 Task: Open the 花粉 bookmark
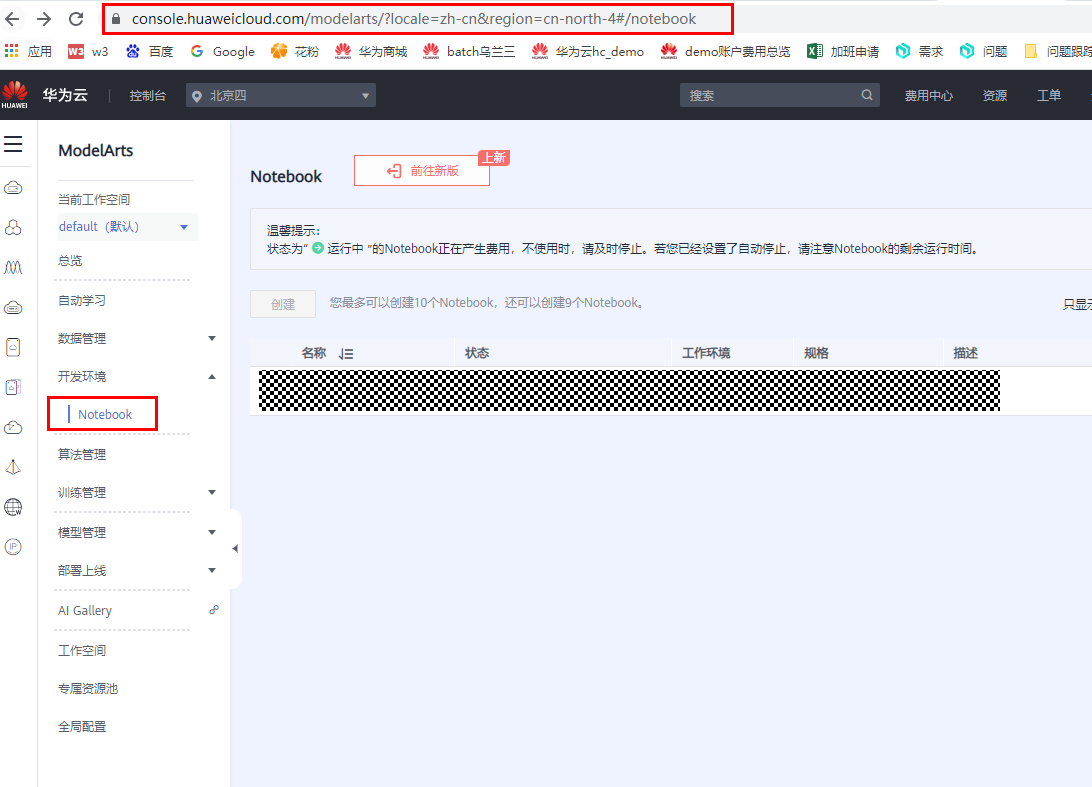click(x=295, y=52)
